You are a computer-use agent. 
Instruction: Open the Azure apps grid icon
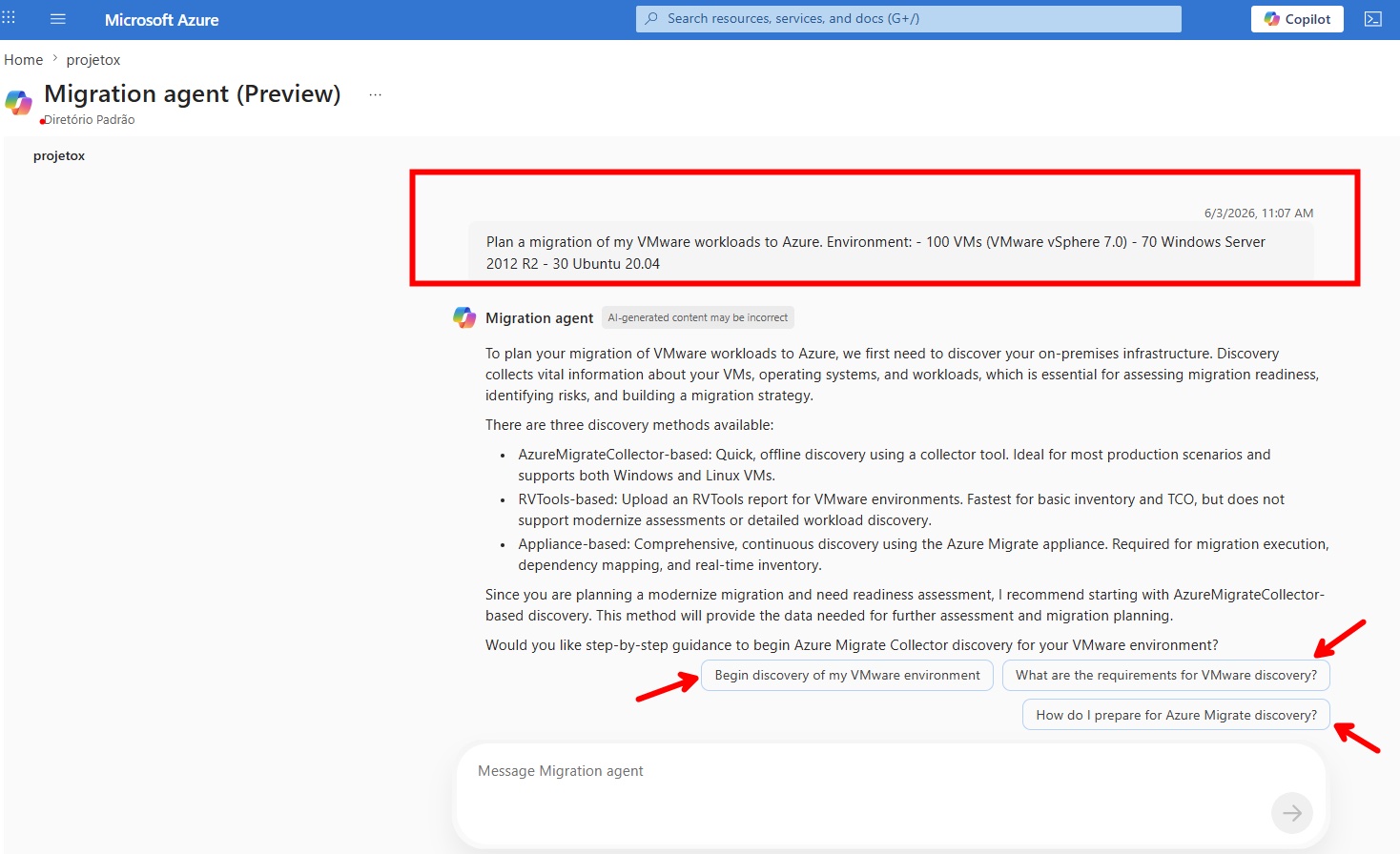click(9, 18)
